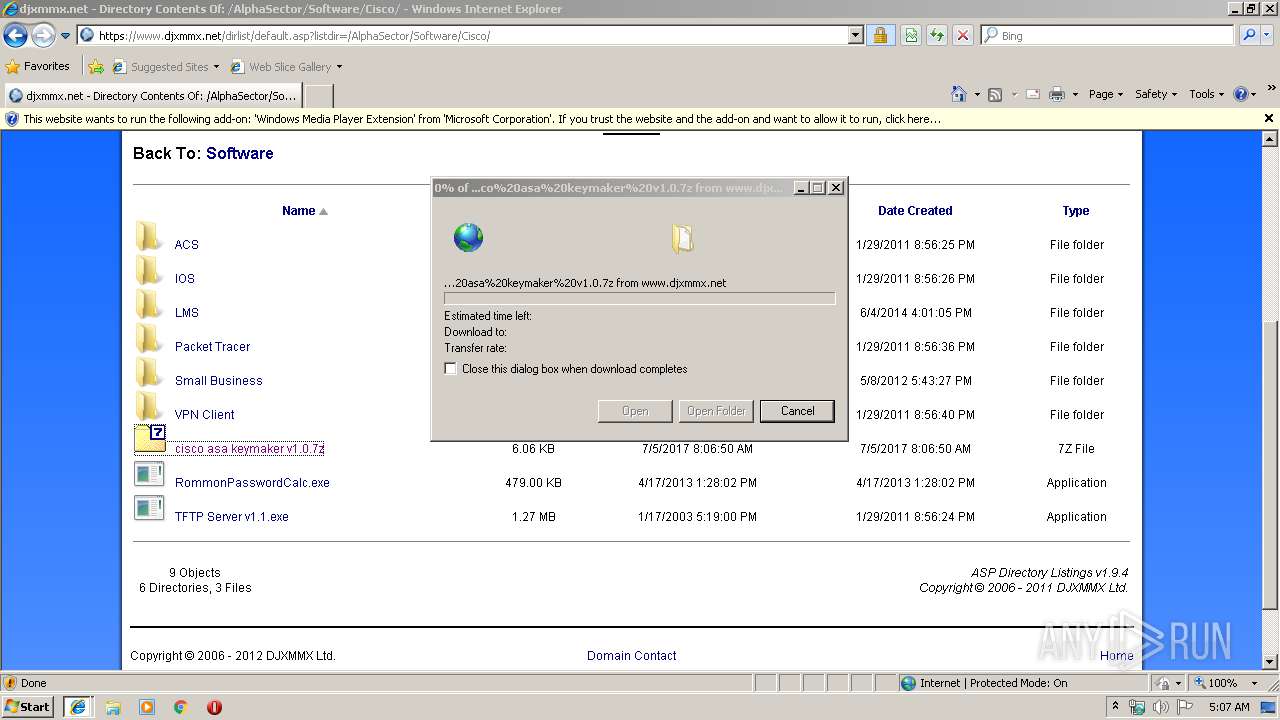Viewport: 1280px width, 720px height.
Task: Open Windows Explorer from the taskbar
Action: (113, 707)
